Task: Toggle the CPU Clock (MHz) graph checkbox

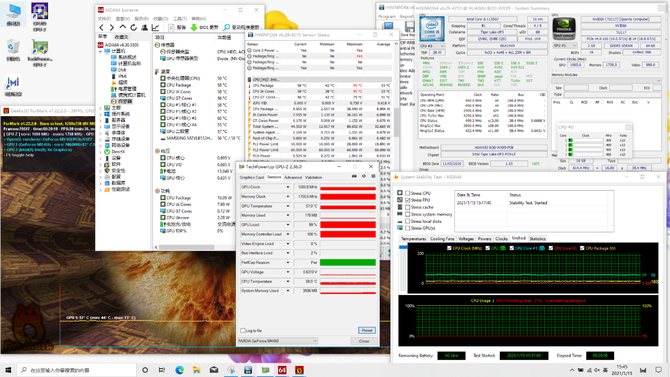Action: point(449,248)
